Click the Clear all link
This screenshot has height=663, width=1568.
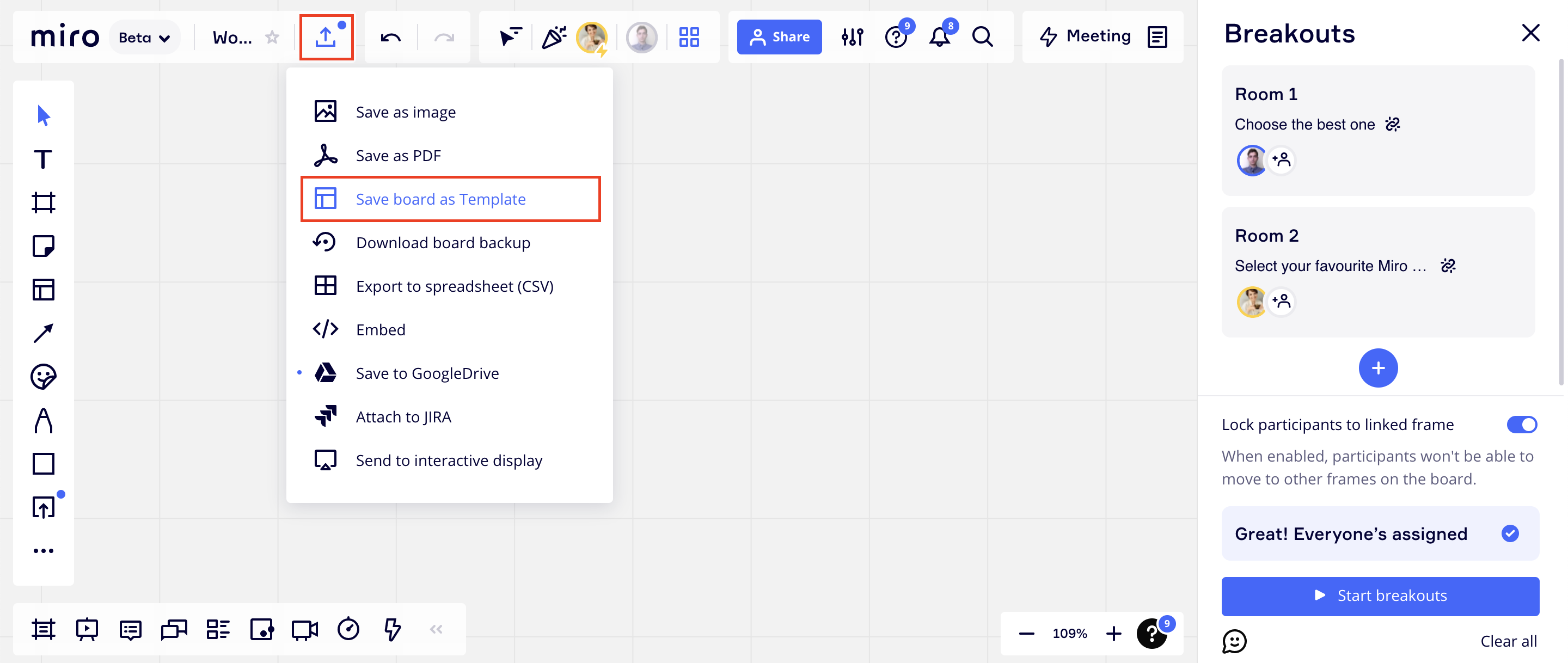pos(1508,641)
